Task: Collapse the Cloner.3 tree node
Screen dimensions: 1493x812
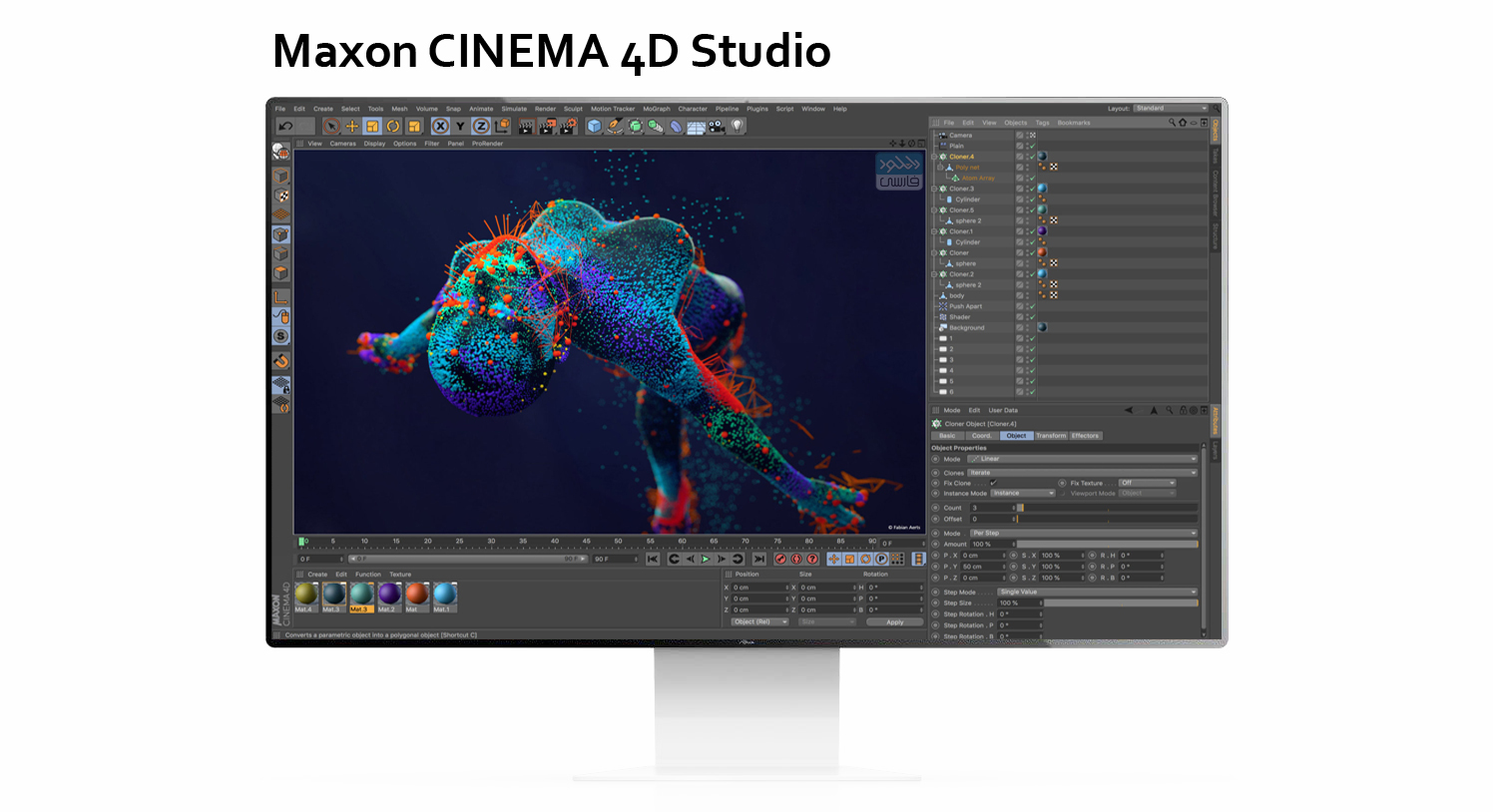Action: click(935, 189)
